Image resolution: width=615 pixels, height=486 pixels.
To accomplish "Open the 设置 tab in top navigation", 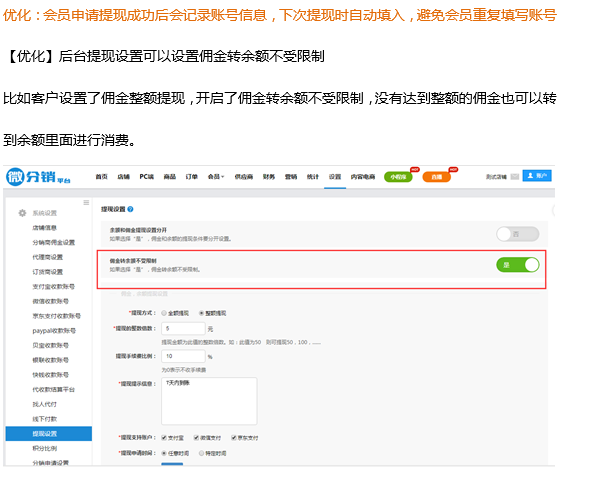I will pyautogui.click(x=335, y=176).
